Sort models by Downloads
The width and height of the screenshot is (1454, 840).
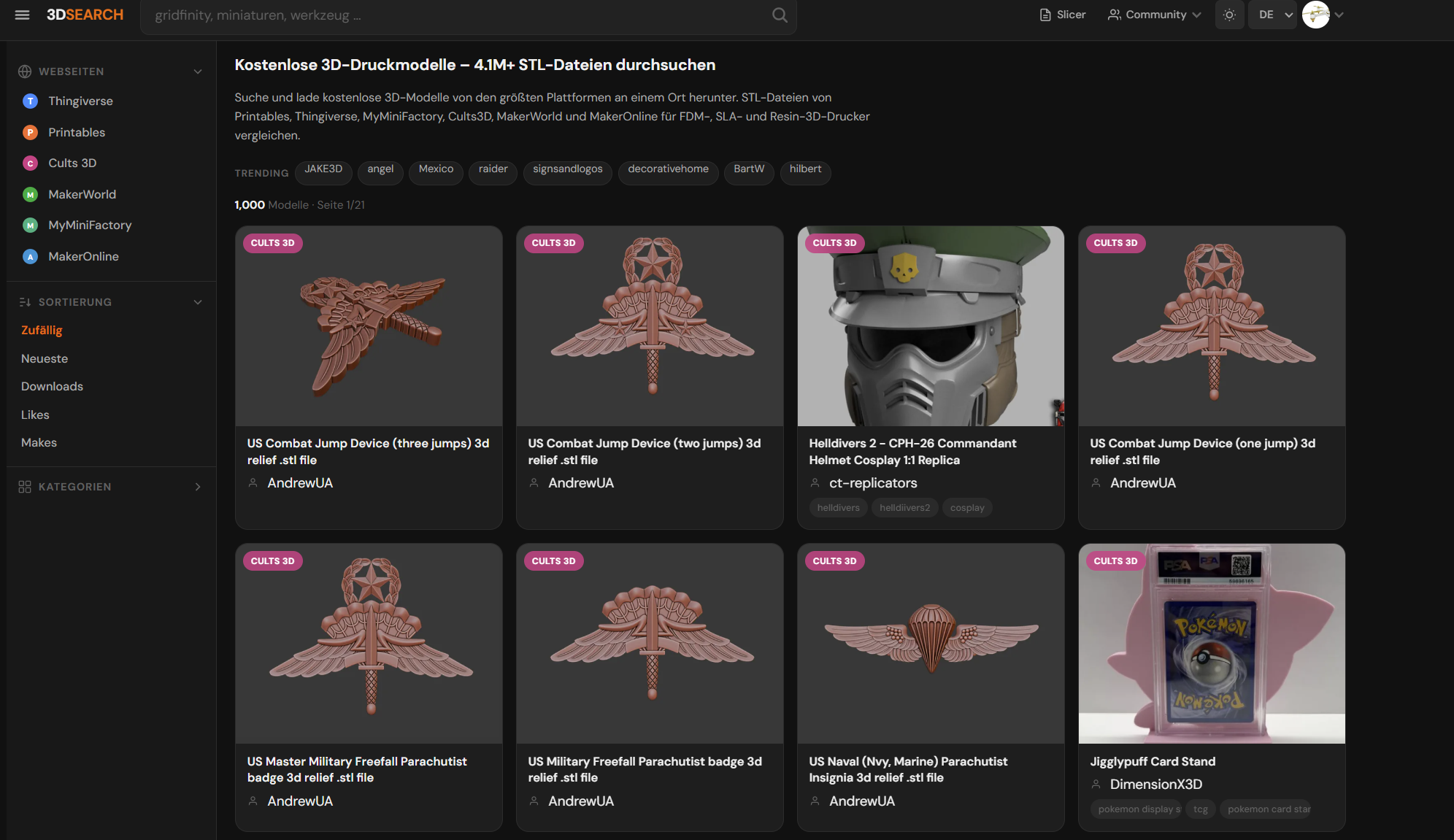point(52,386)
